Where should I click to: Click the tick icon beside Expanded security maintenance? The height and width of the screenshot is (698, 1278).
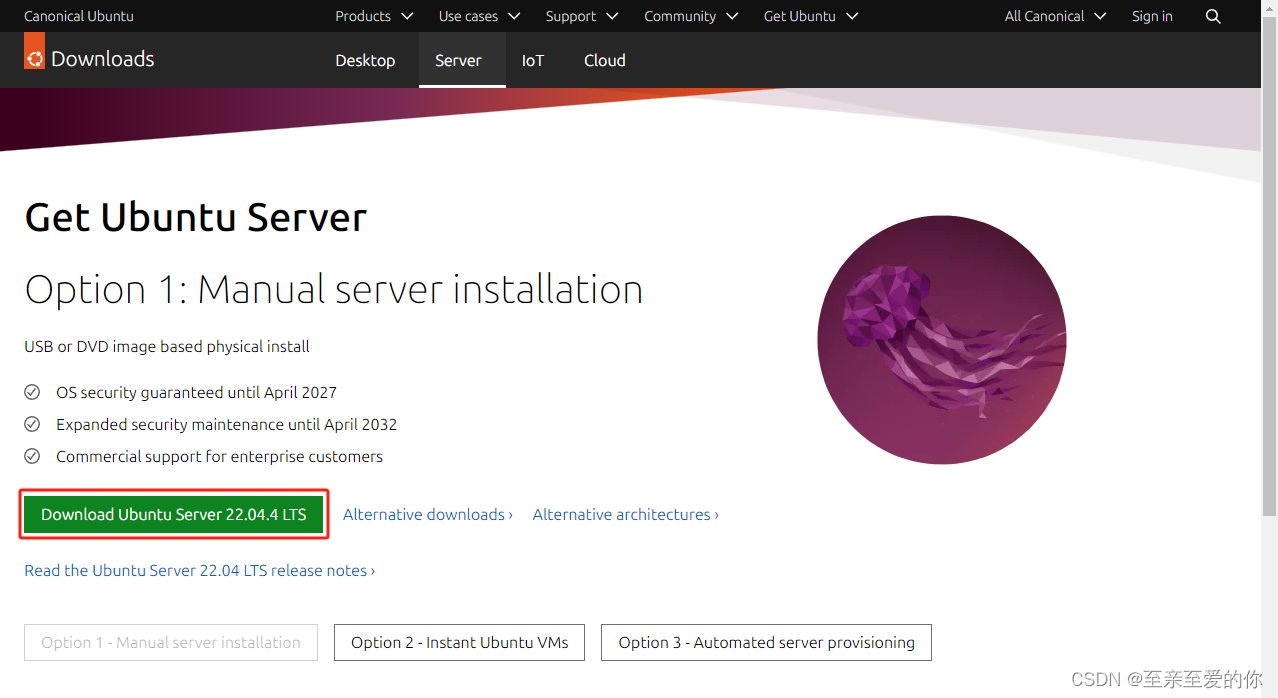[32, 424]
